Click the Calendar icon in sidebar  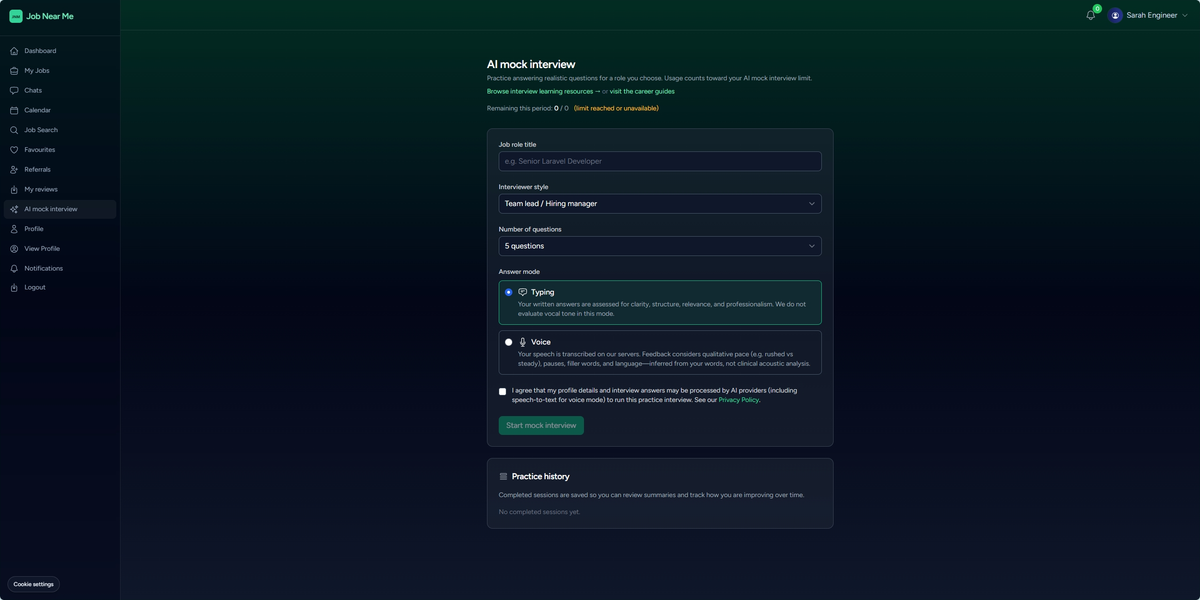pyautogui.click(x=14, y=110)
